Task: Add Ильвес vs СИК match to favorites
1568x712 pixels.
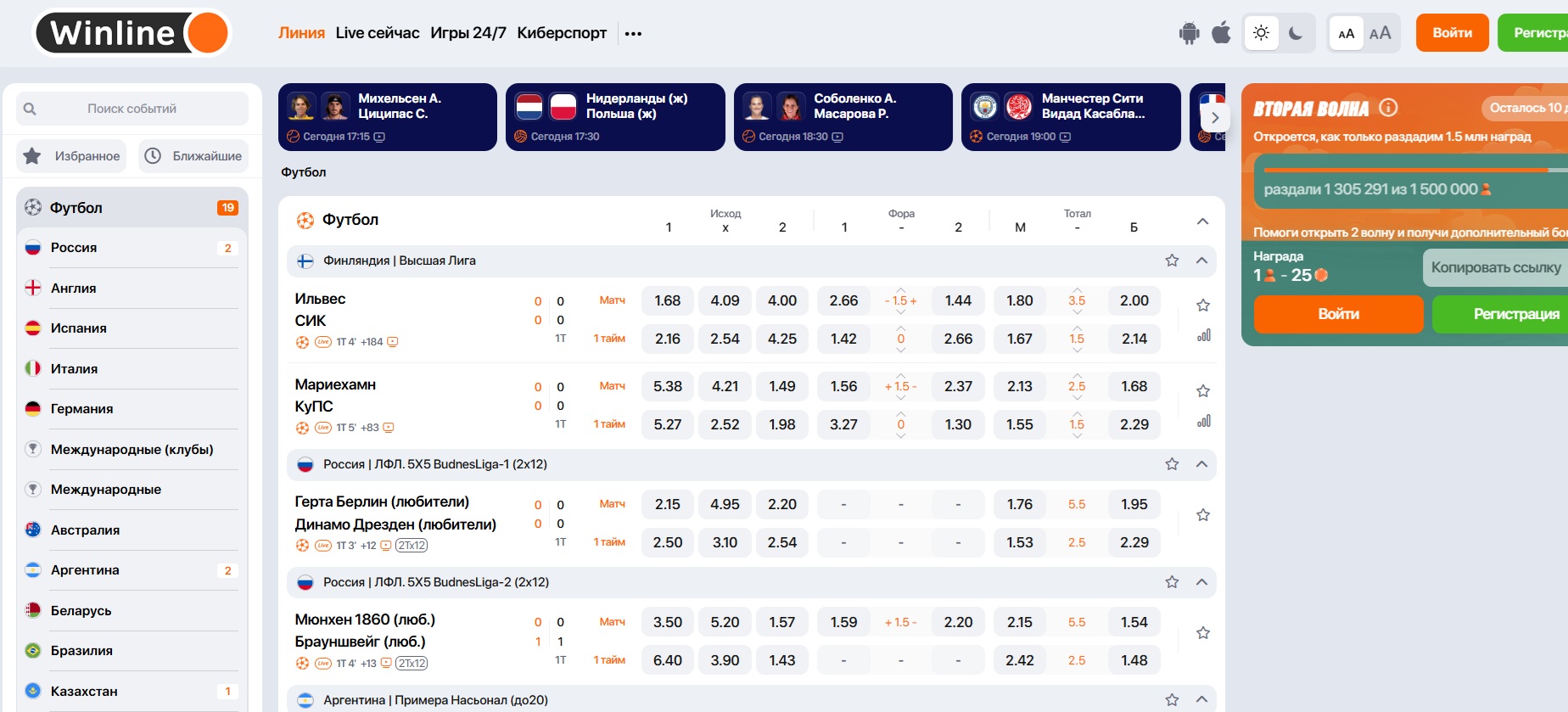Action: 1202,306
